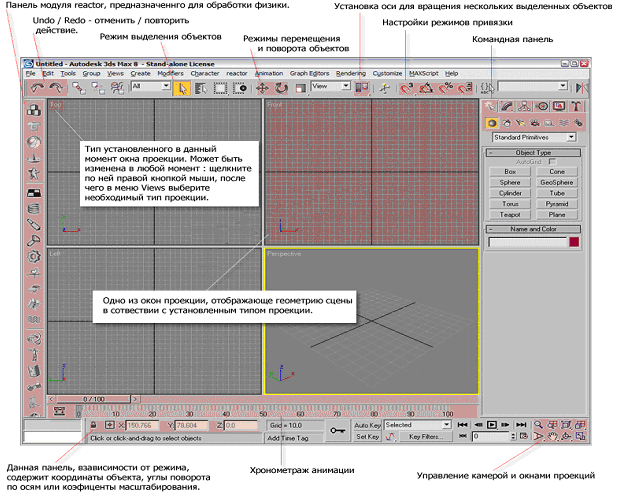
Task: Click the Teapot primitive button
Action: point(510,215)
